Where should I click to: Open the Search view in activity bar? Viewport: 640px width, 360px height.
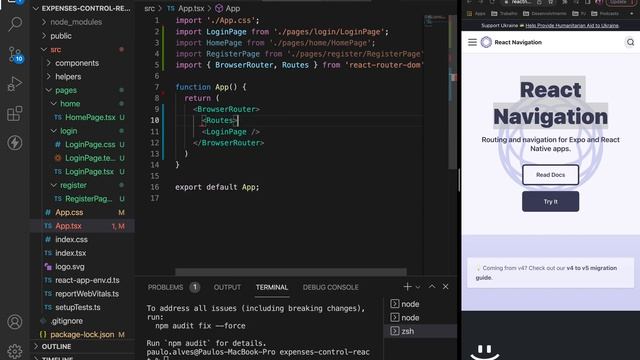(15, 24)
